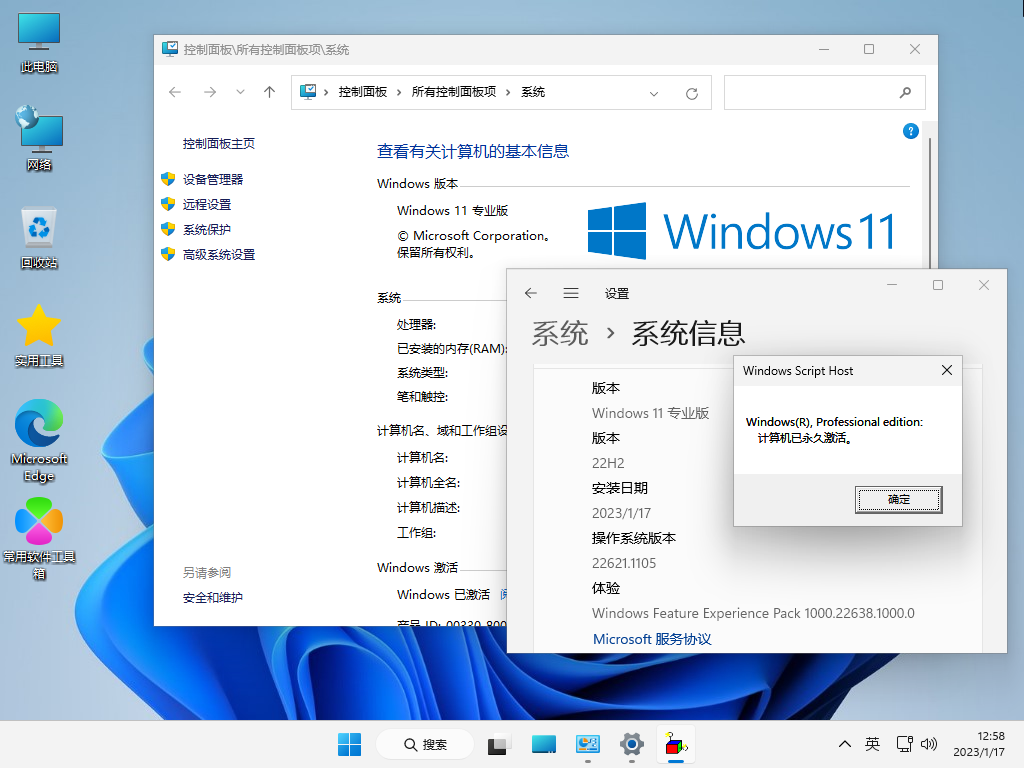Click 确定 in the Windows Script Host dialog
The width and height of the screenshot is (1024, 768).
tap(899, 500)
